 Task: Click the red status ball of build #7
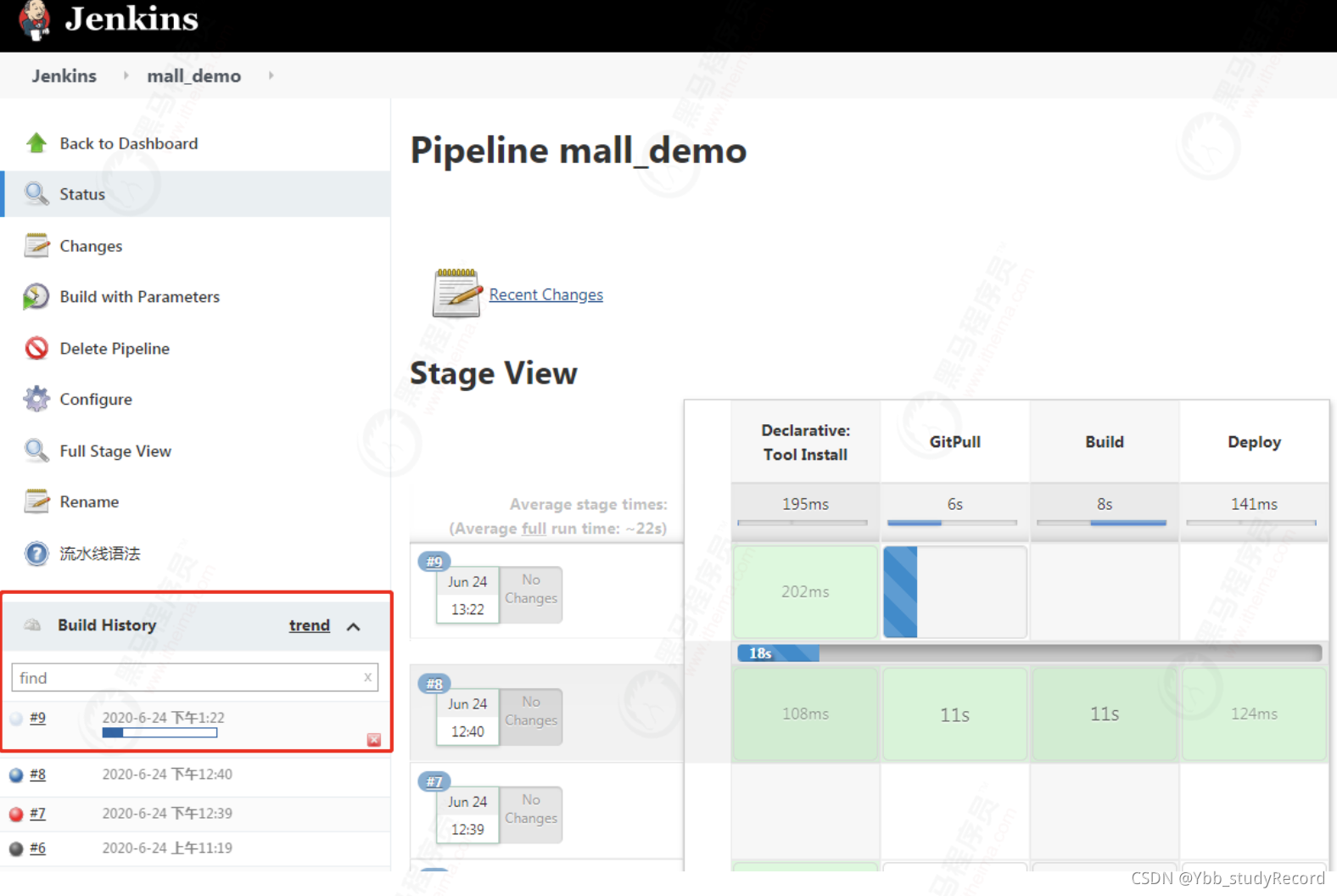coord(16,814)
